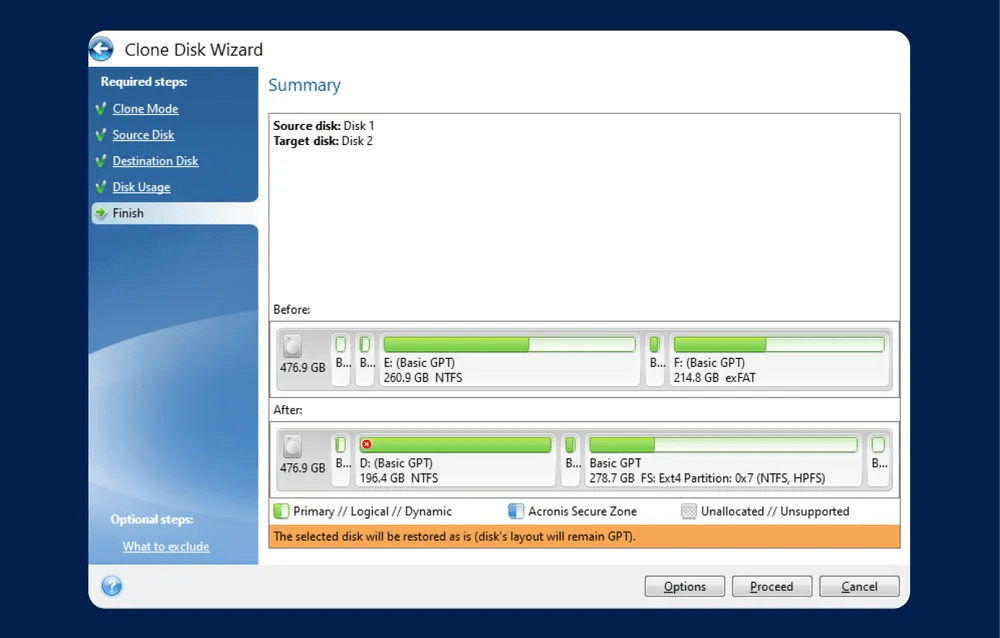
Task: Open the Disk Usage step
Action: (141, 187)
